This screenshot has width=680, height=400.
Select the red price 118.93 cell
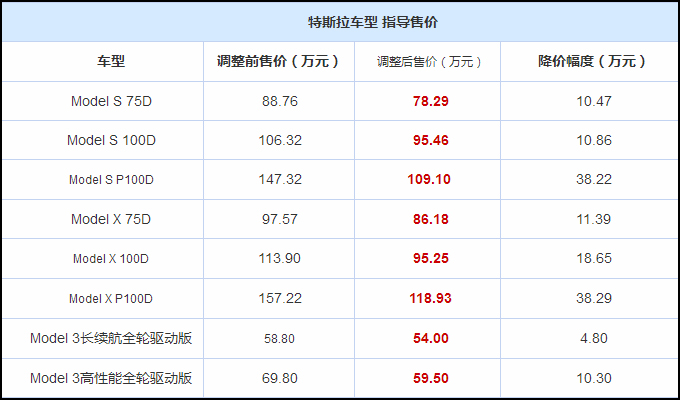tap(431, 298)
